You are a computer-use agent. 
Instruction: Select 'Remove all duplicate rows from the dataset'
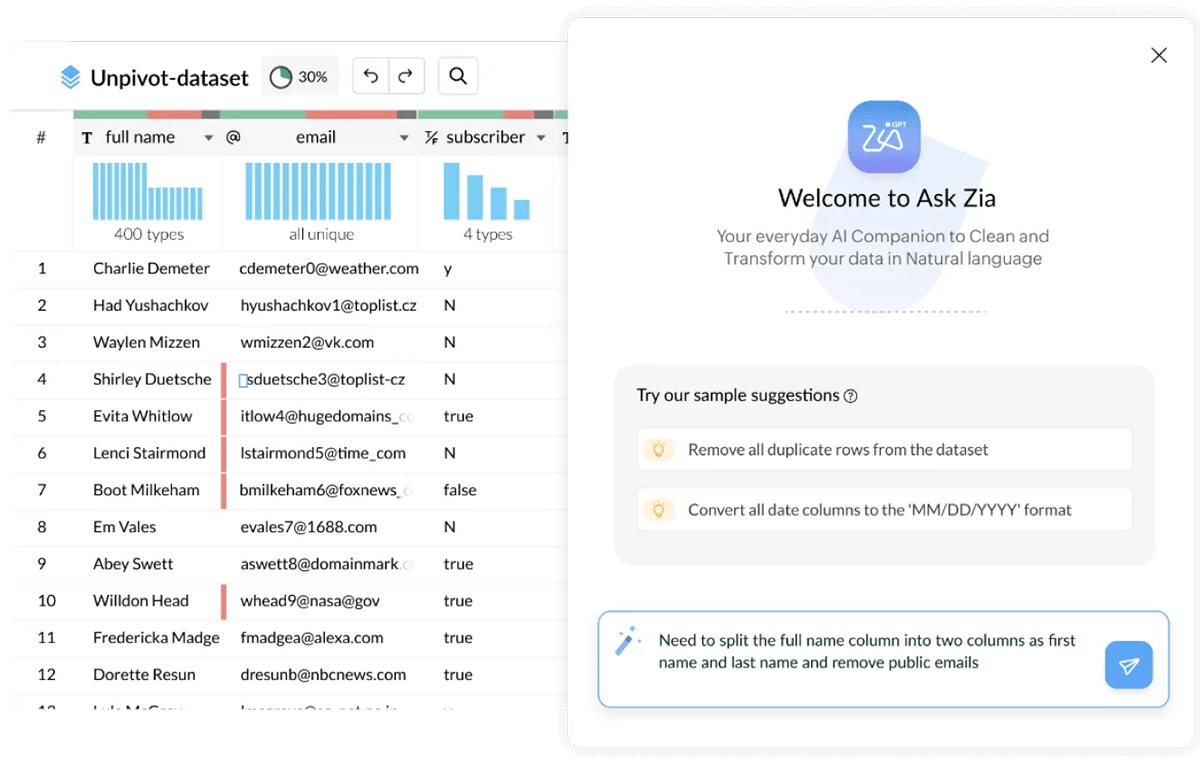[837, 450]
